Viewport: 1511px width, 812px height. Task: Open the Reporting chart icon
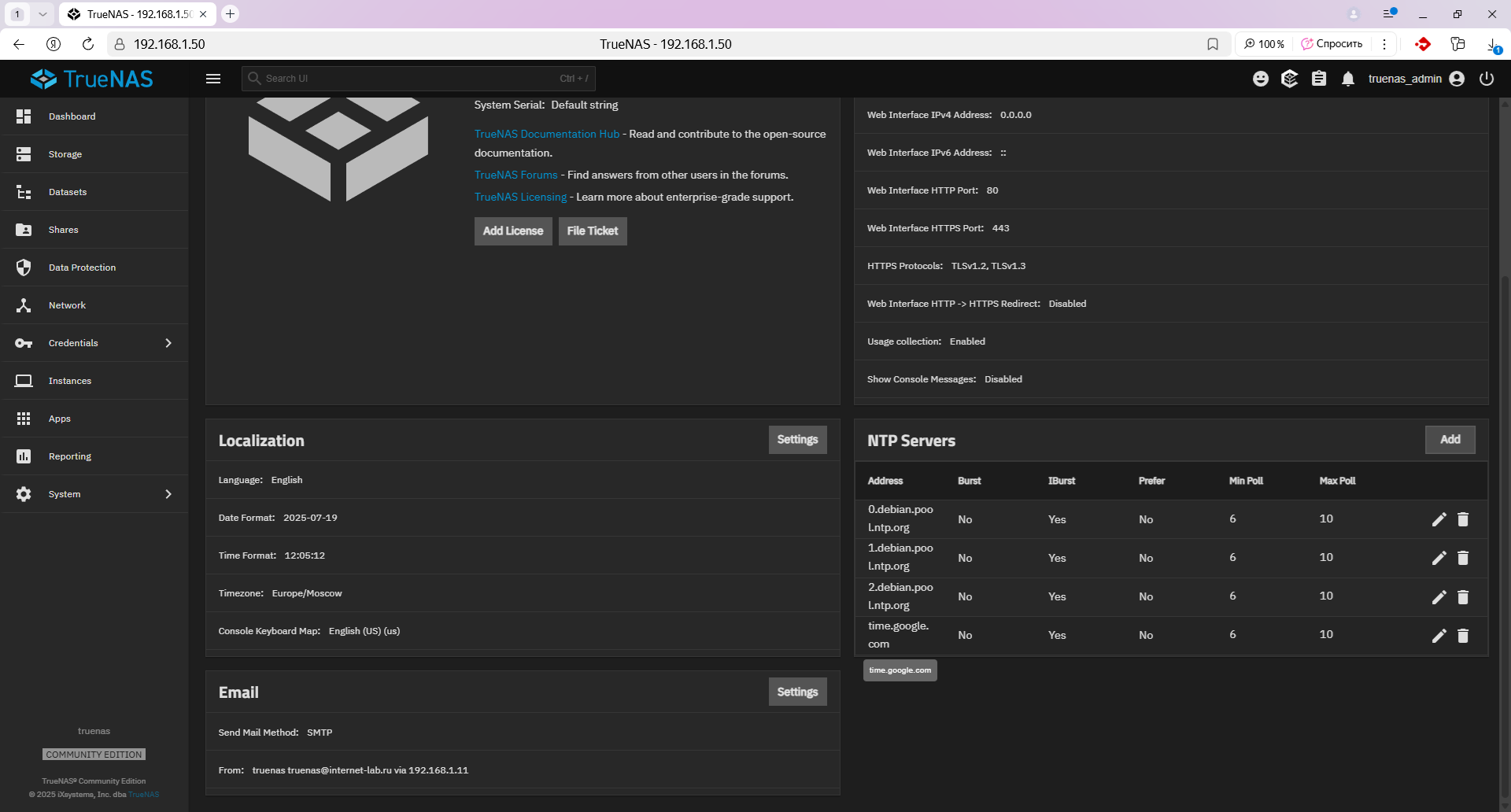pos(24,456)
